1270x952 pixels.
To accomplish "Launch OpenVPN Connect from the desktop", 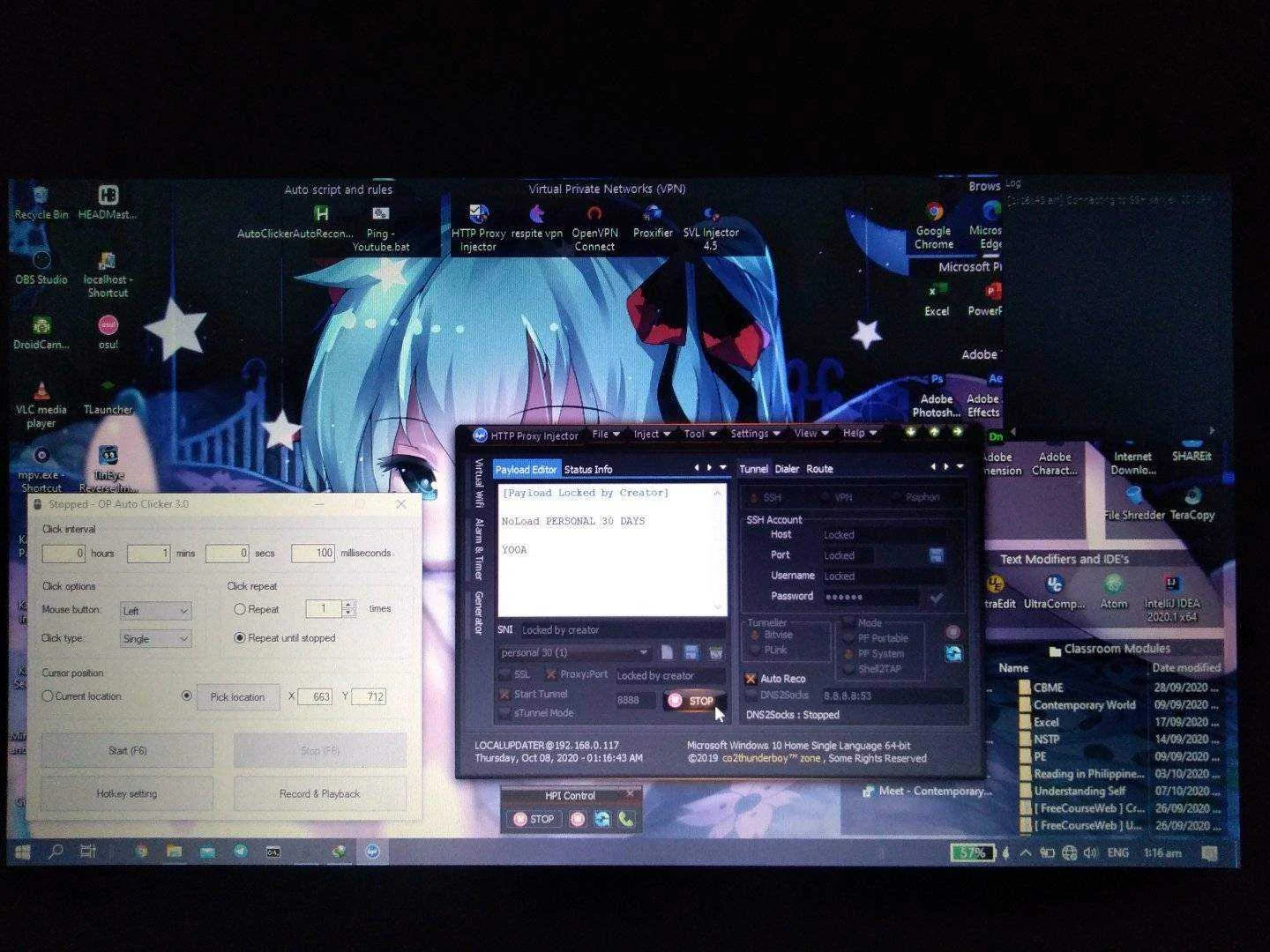I will coord(594,227).
